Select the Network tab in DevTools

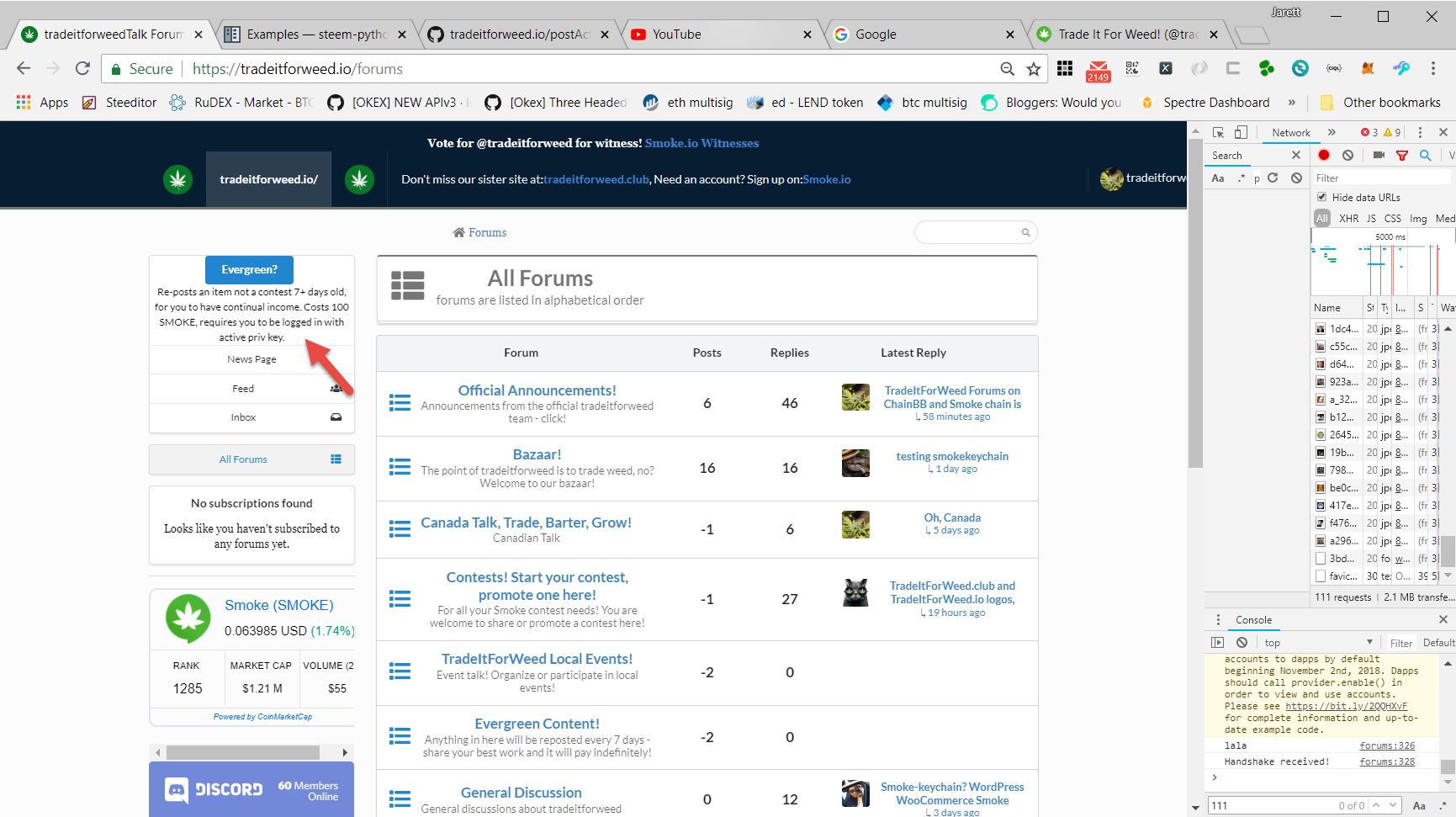click(1291, 132)
